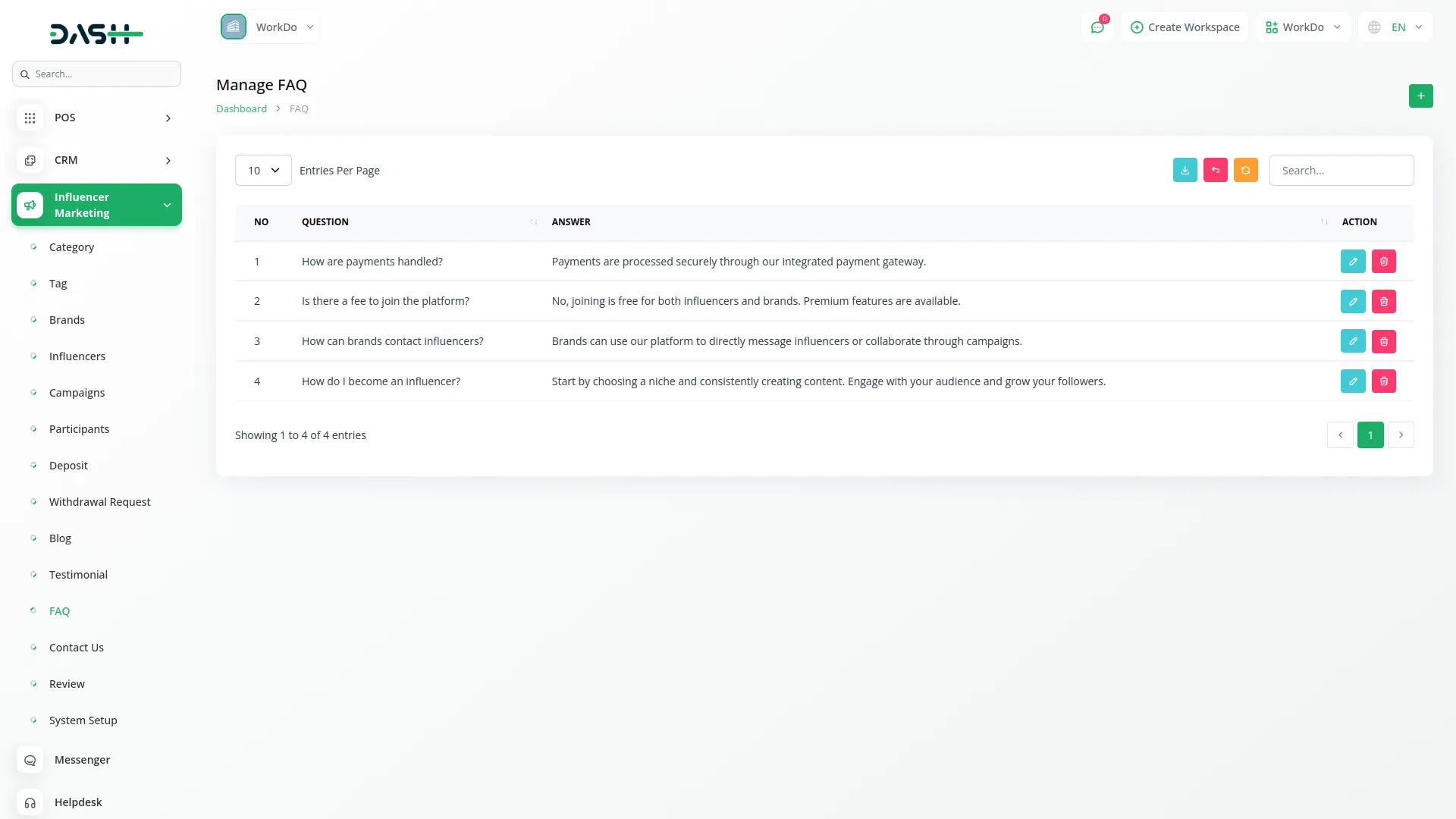Viewport: 1456px width, 819px height.
Task: Go to the Dashboard breadcrumb link
Action: pyautogui.click(x=241, y=108)
